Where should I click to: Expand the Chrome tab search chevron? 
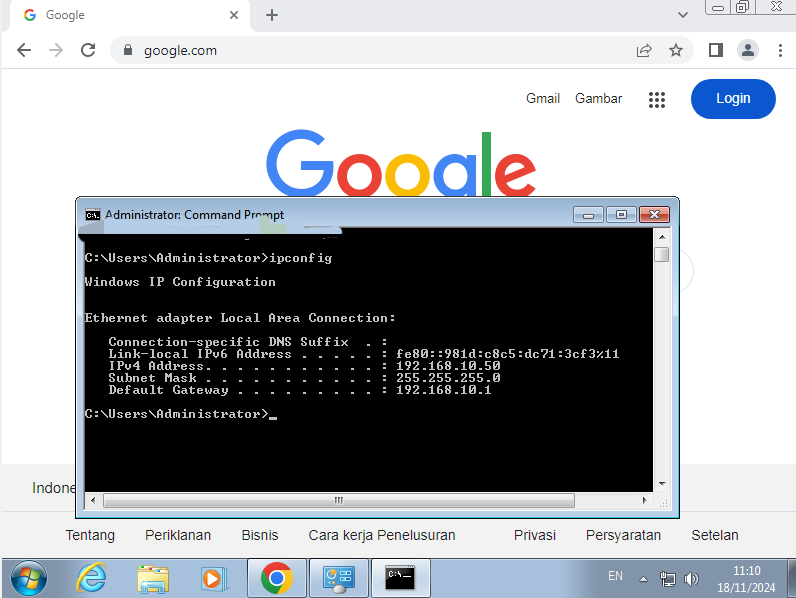tap(683, 15)
